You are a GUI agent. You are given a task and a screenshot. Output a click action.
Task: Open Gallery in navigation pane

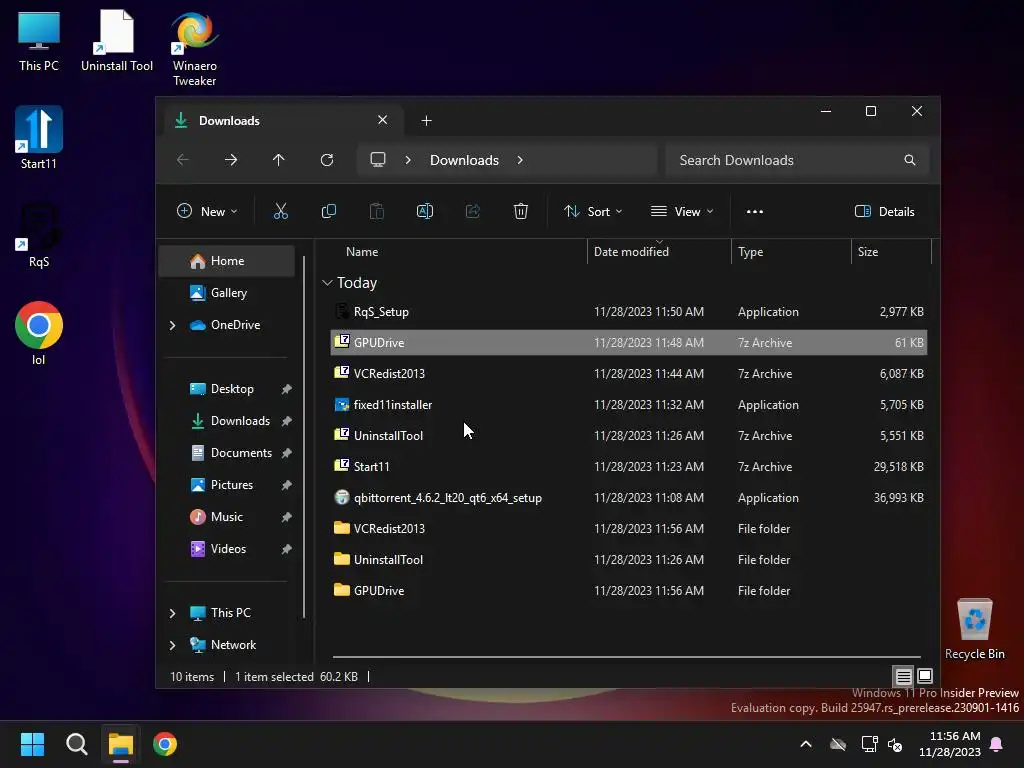click(x=227, y=293)
